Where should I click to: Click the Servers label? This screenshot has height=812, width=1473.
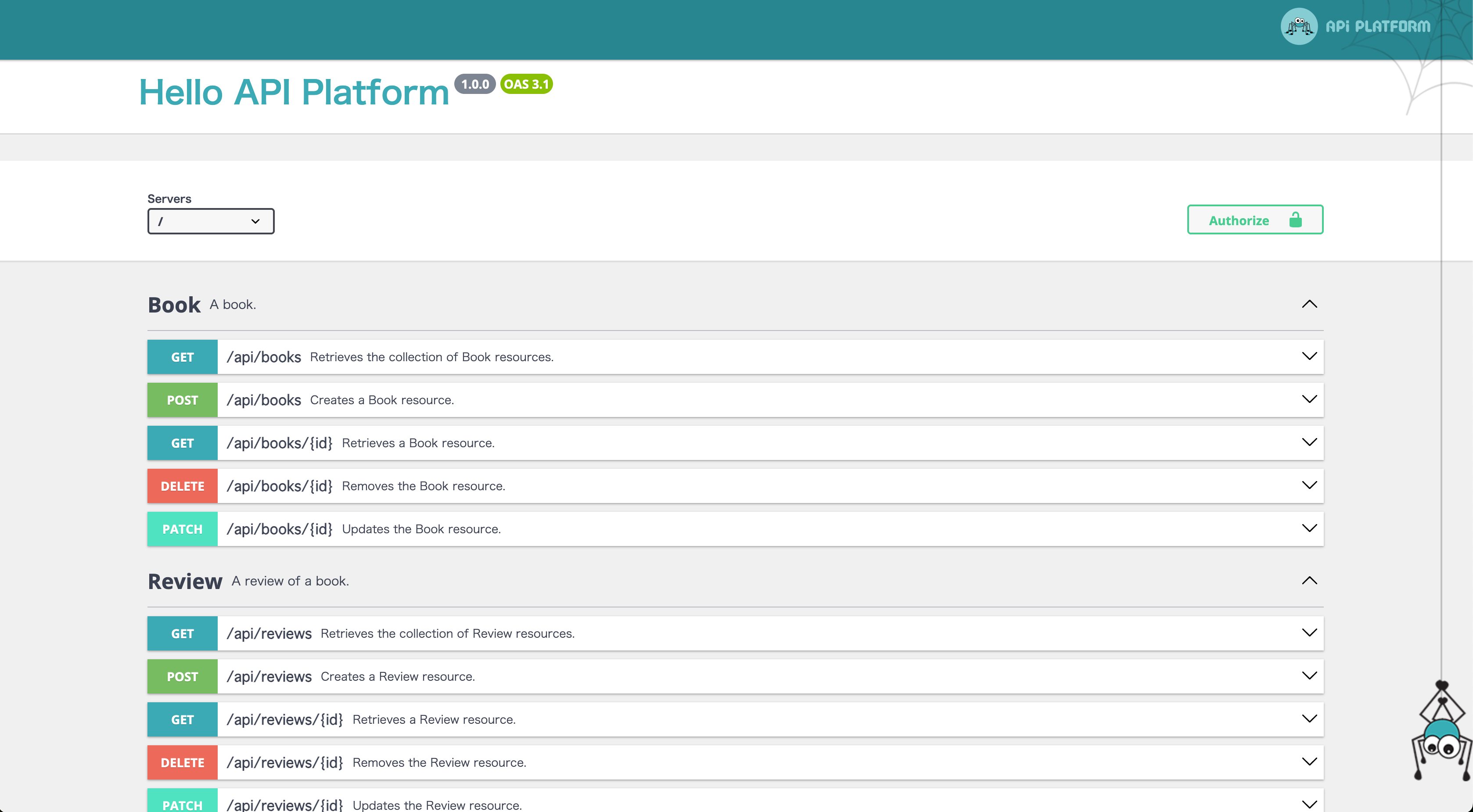point(169,198)
